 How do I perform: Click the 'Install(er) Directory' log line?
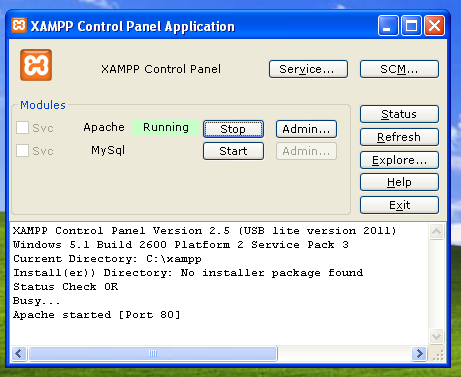click(188, 273)
